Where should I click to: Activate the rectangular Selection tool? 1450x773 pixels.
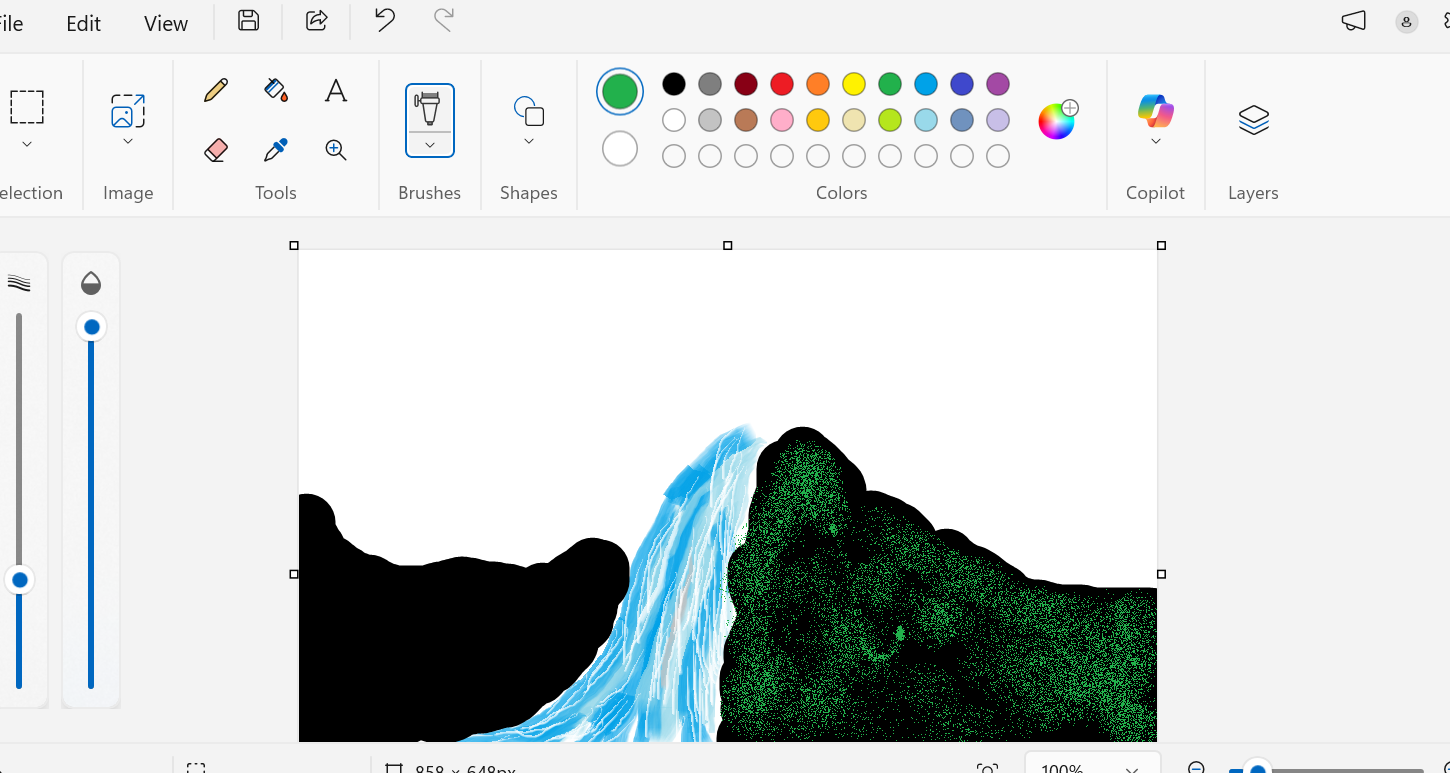[27, 107]
